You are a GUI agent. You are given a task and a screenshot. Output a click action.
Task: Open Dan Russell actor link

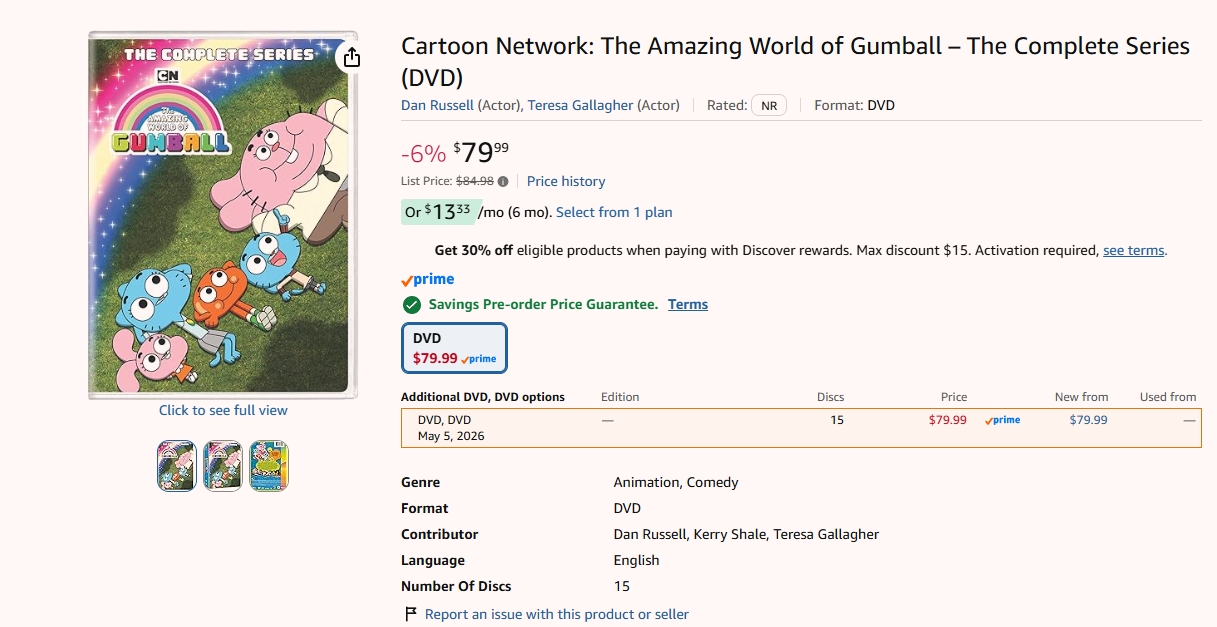click(x=437, y=105)
